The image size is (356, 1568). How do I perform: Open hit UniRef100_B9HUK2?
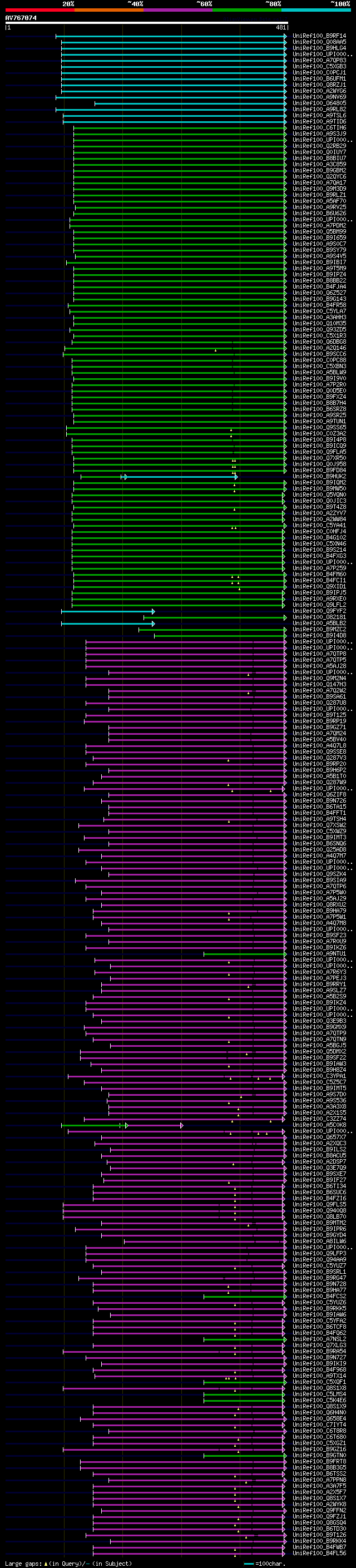(319, 476)
